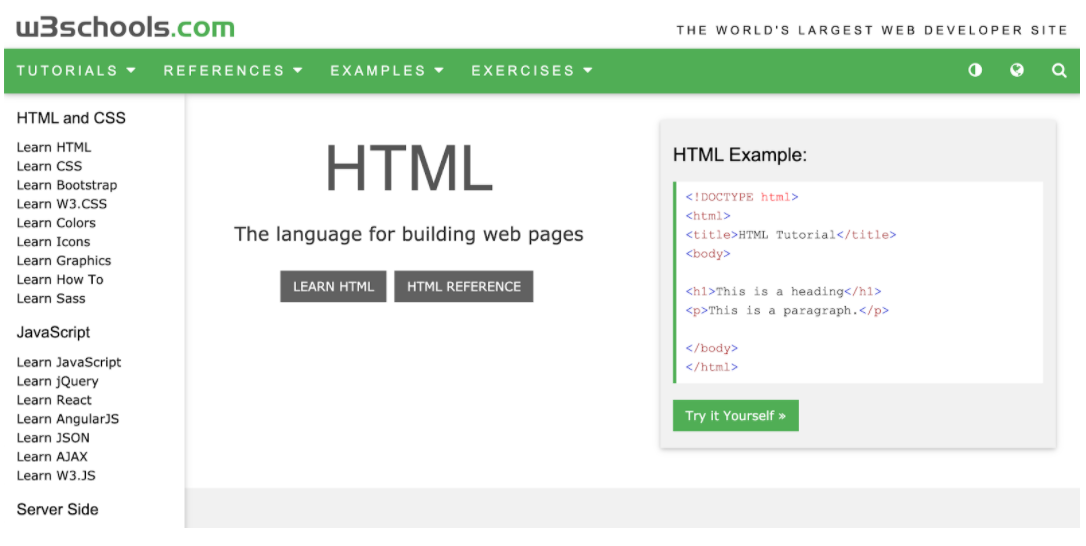Select the Learn Graphics link
The image size is (1086, 546).
[64, 261]
